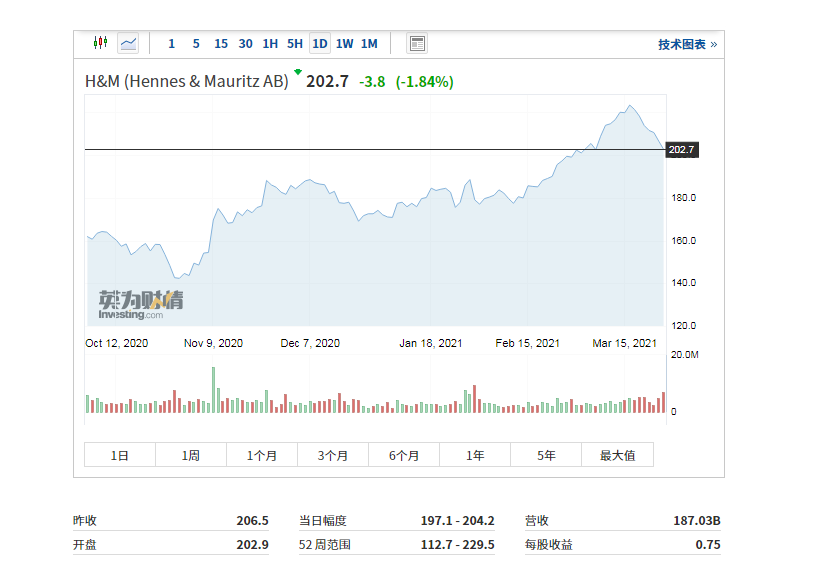825x565 pixels.
Task: Click the tallest green volume bar
Action: pos(214,390)
